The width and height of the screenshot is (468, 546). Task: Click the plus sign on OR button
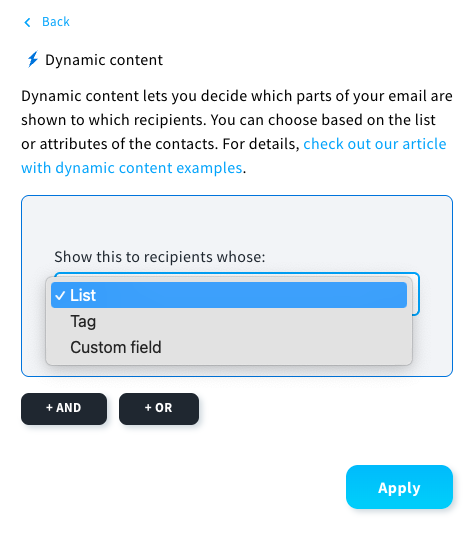tap(148, 407)
